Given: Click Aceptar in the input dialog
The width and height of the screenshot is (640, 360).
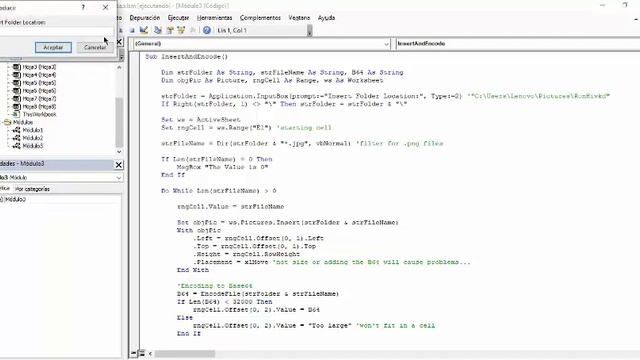Looking at the screenshot, I should tap(53, 47).
